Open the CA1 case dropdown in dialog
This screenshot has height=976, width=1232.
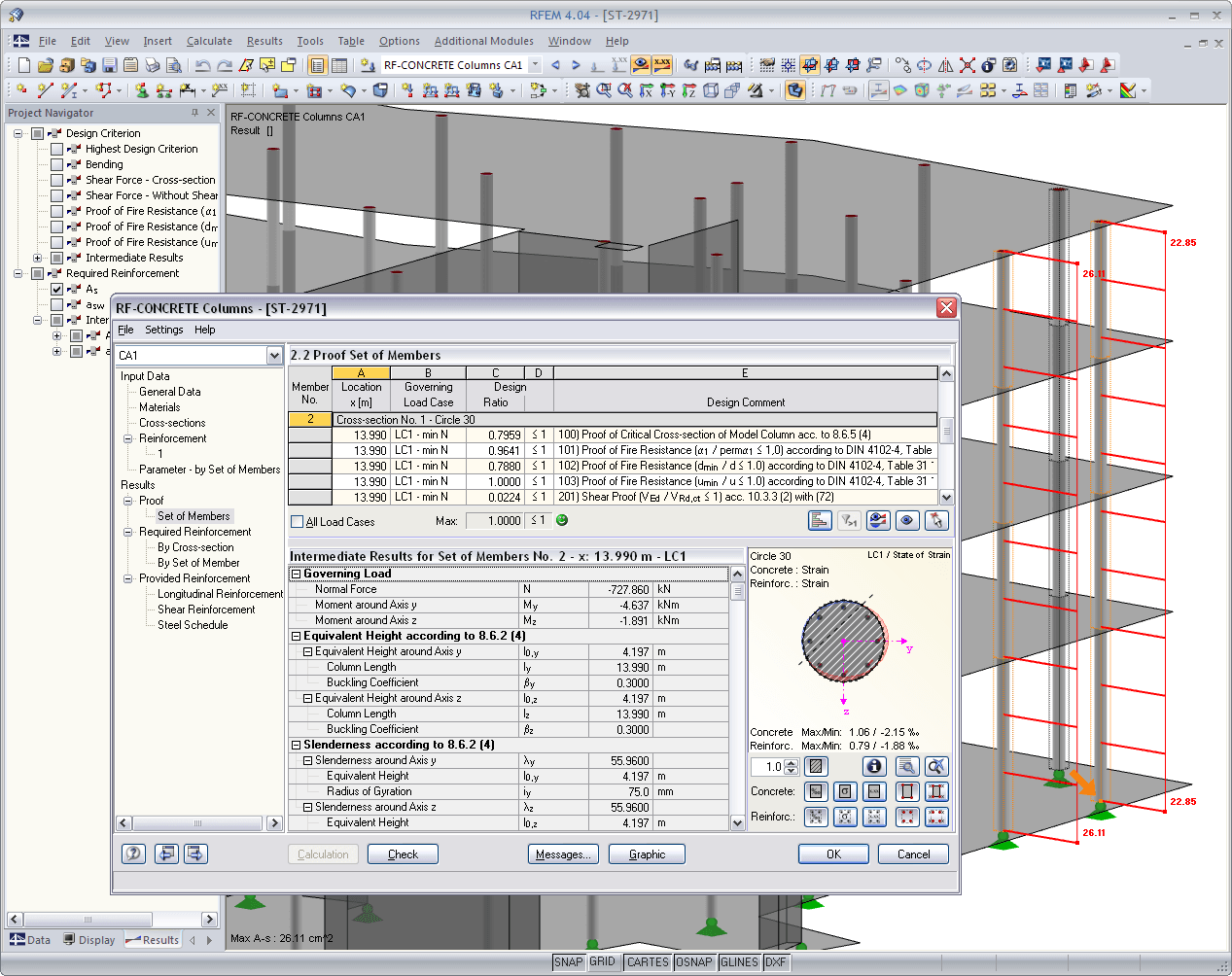[274, 356]
